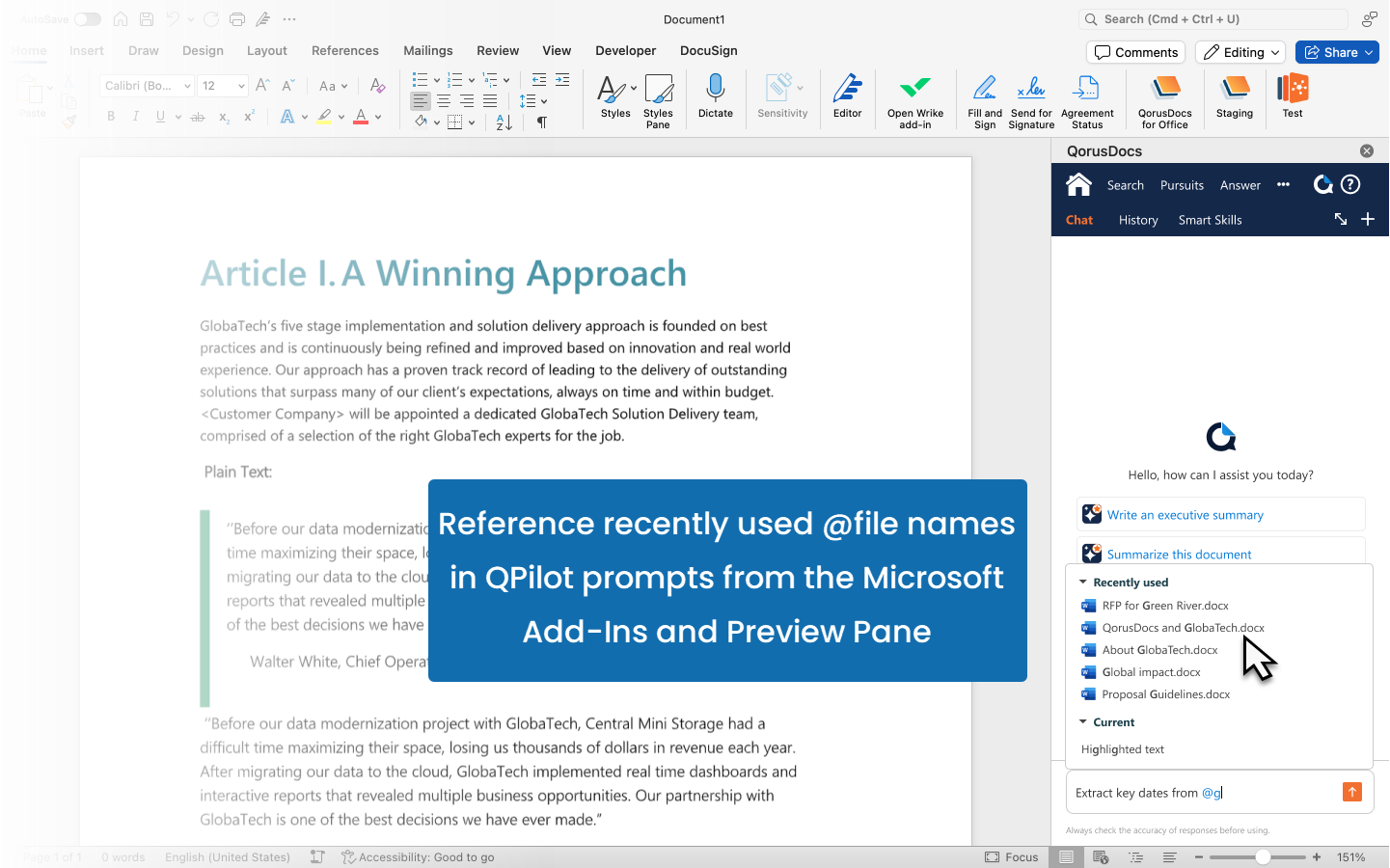
Task: Open the font name dropdown
Action: coord(187,86)
